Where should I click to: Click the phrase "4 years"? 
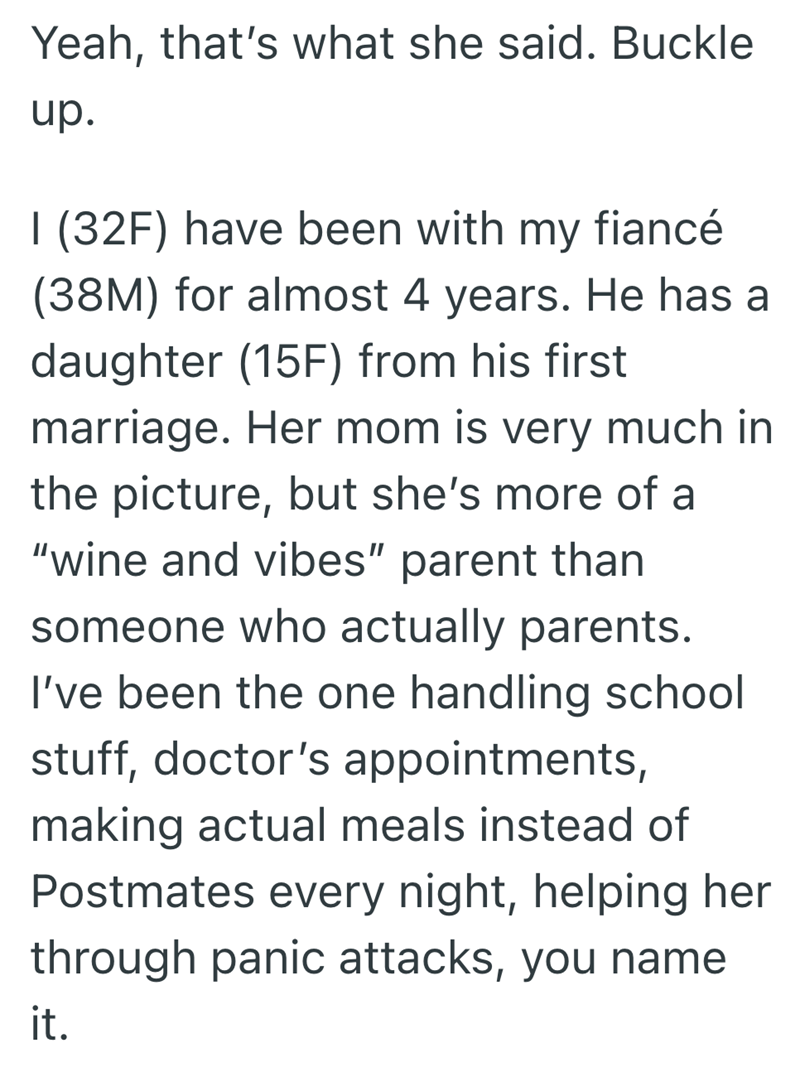475,299
